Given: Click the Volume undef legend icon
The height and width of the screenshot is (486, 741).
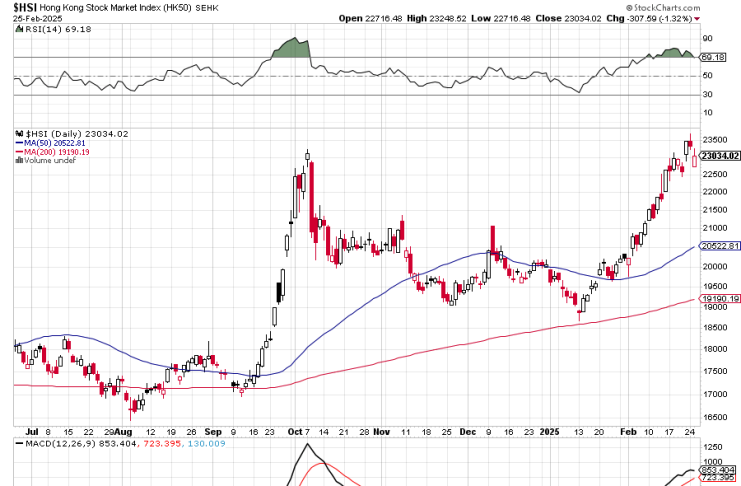Looking at the screenshot, I should (x=16, y=159).
